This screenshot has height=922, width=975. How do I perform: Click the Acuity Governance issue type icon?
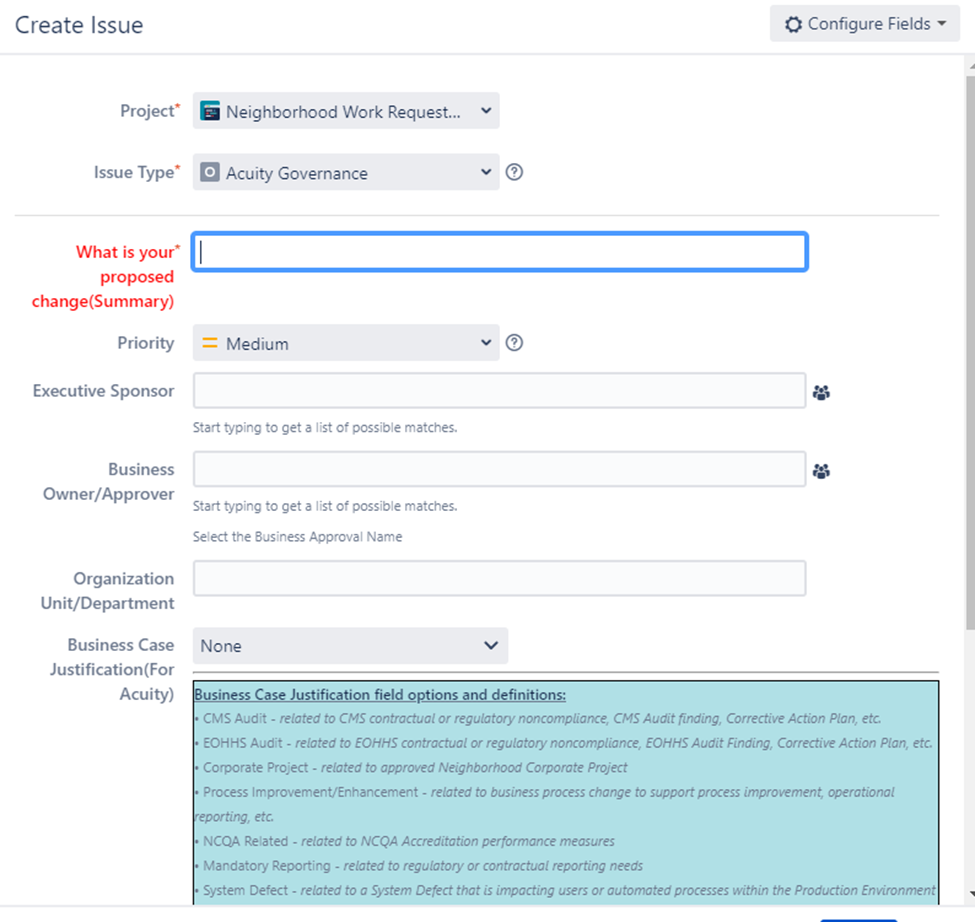coord(210,172)
